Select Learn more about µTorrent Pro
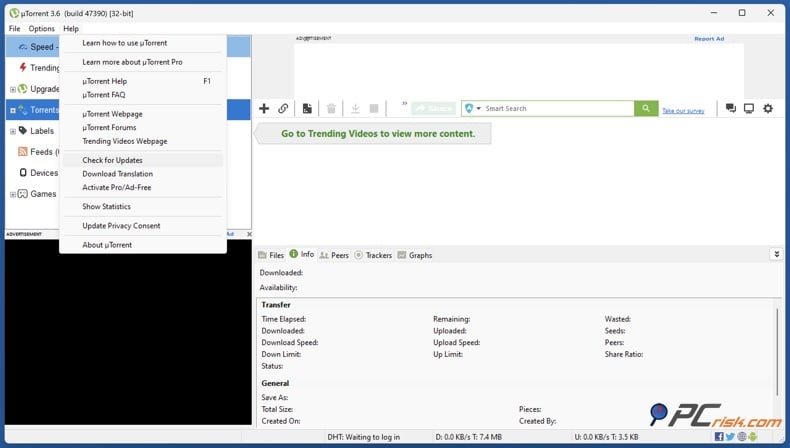 point(143,62)
